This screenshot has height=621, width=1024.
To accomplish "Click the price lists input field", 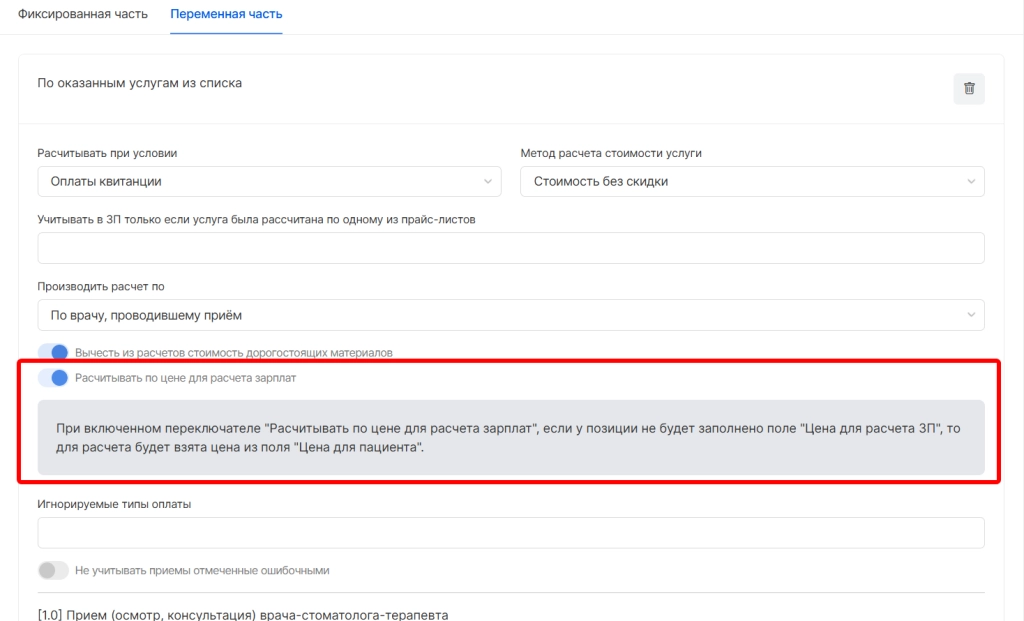I will [x=510, y=248].
